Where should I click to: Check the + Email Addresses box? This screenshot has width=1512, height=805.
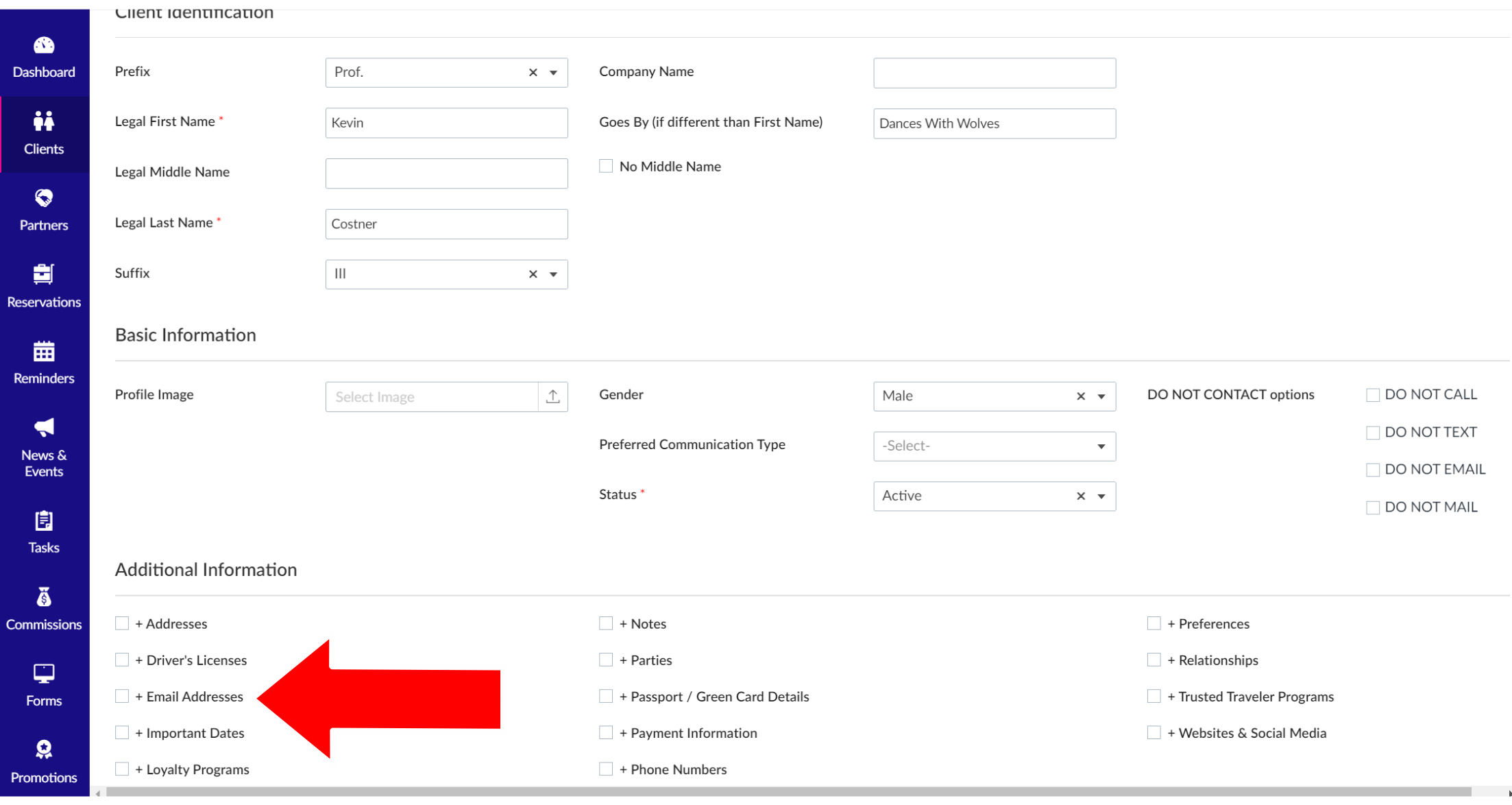(122, 696)
